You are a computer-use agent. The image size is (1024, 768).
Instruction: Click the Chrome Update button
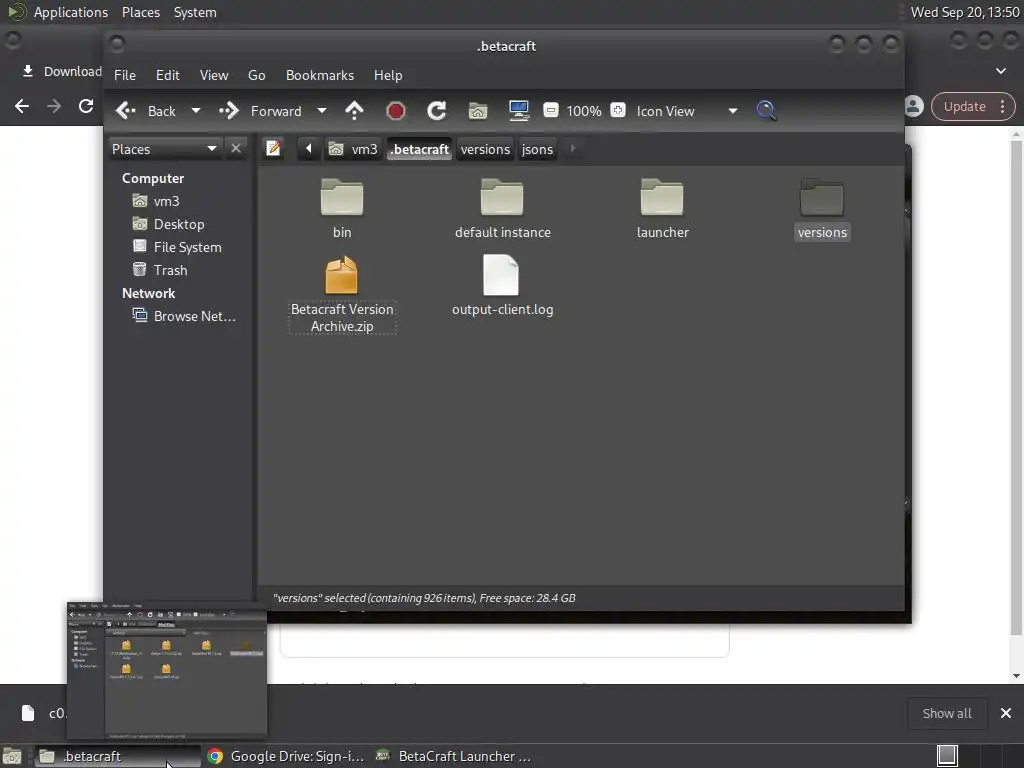[x=973, y=106]
